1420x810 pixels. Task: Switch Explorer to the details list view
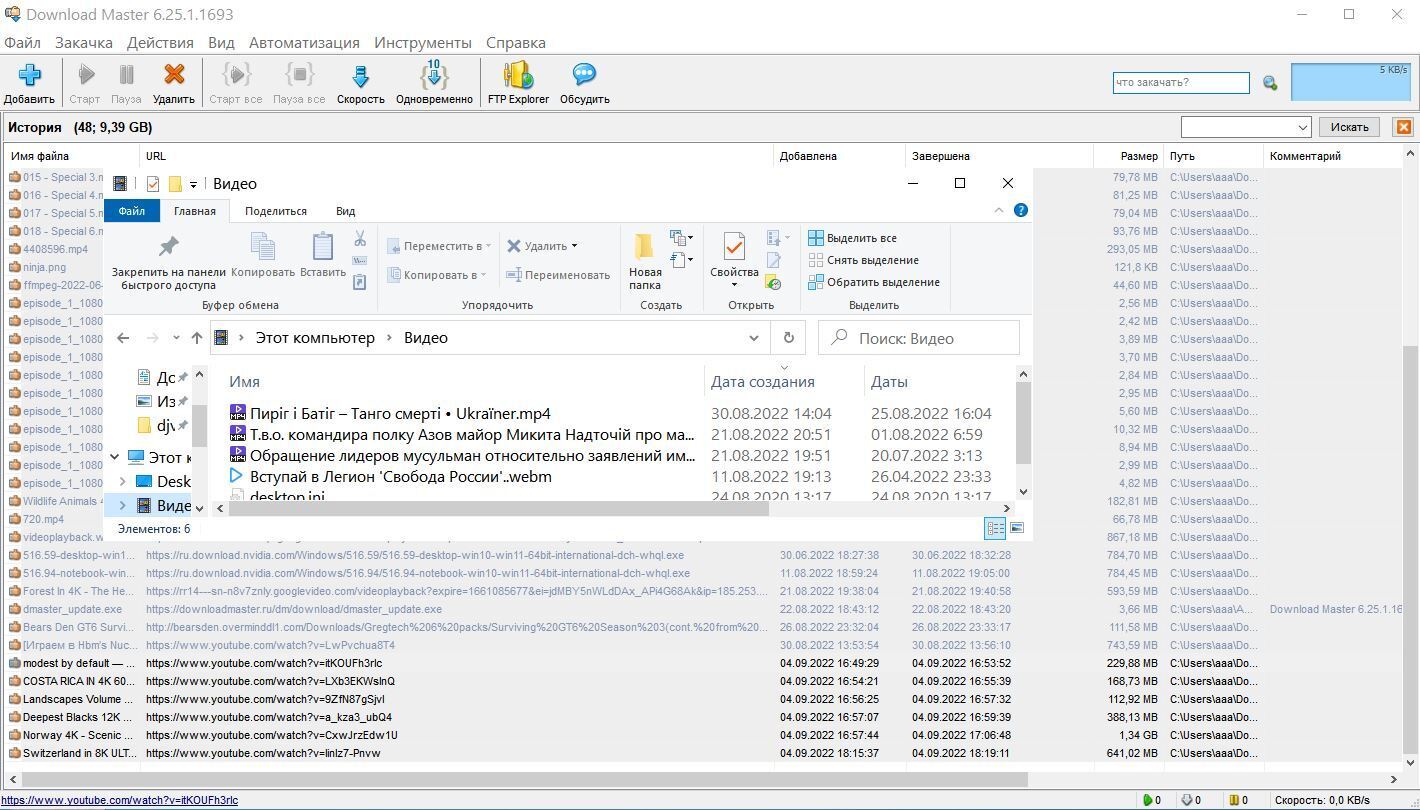(995, 528)
